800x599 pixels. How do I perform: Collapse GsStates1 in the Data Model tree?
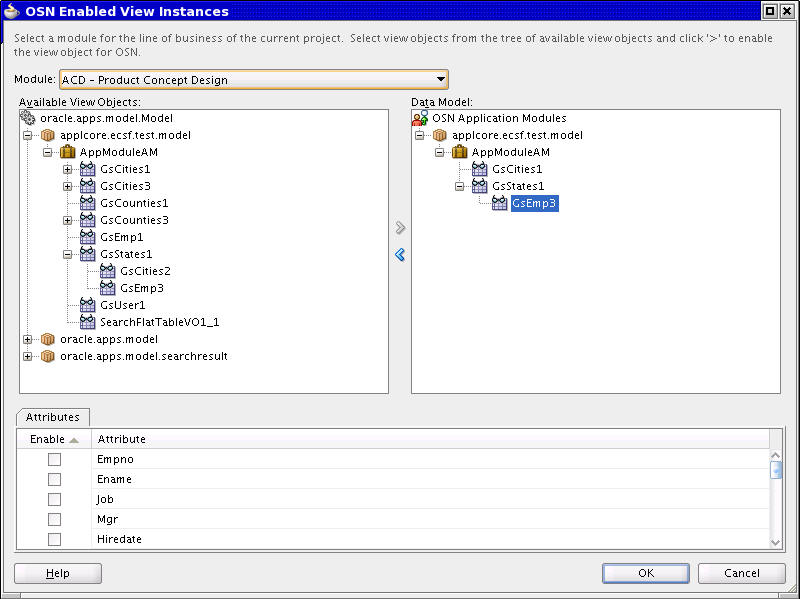459,186
